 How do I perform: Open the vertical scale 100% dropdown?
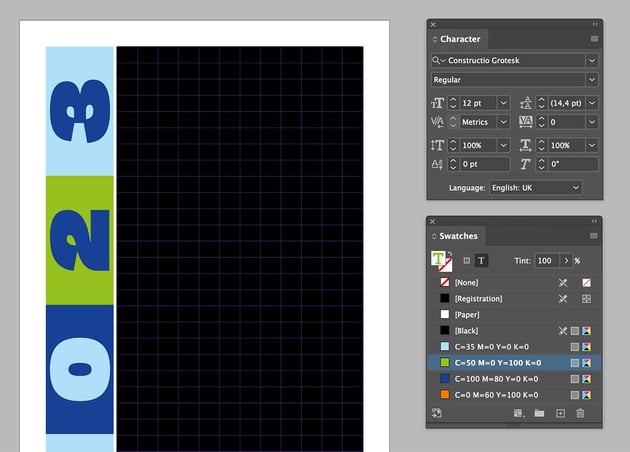[503, 145]
